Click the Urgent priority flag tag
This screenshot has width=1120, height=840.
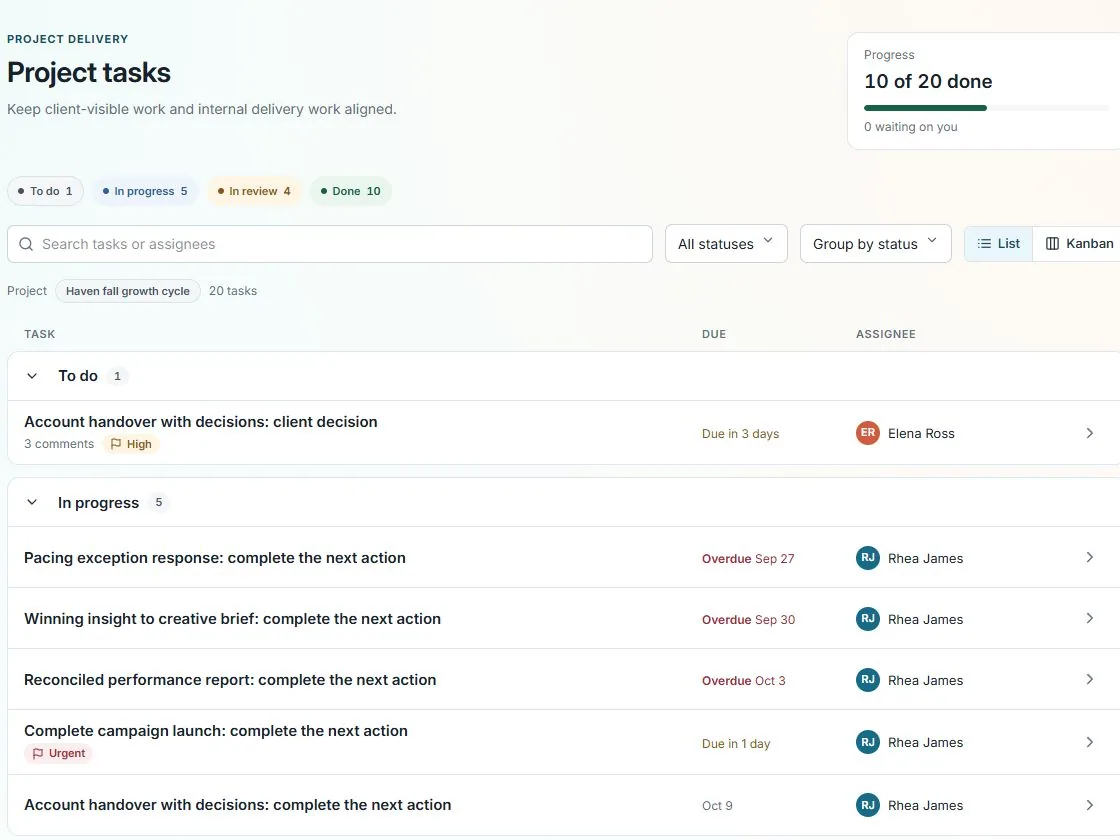click(x=58, y=753)
